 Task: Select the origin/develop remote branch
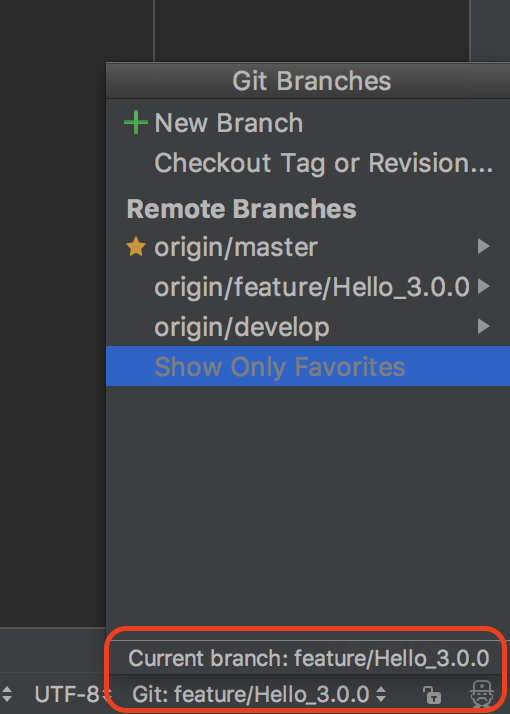coord(242,327)
